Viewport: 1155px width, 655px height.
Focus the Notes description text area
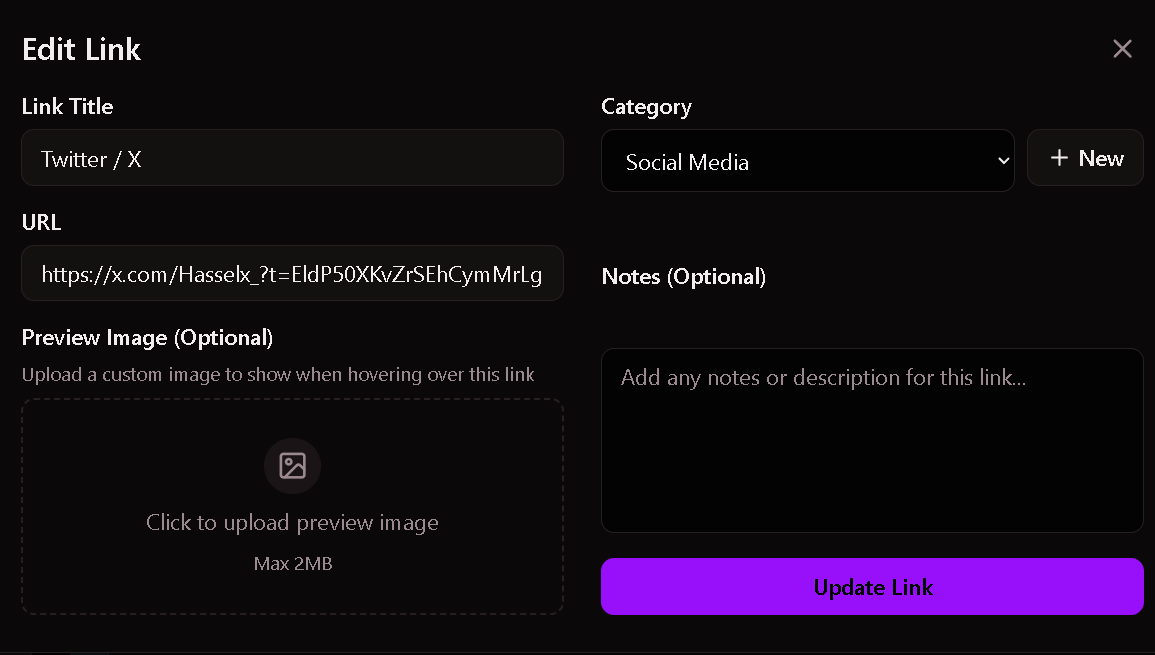[872, 440]
